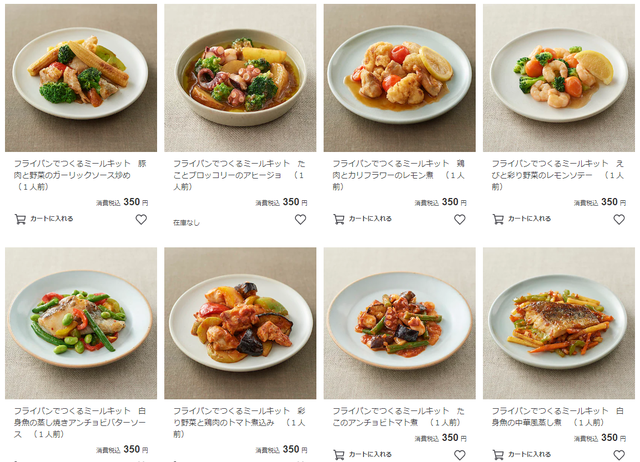This screenshot has height=462, width=640.
Task: Click heart icon for octopus anchovy tomato stew
Action: pyautogui.click(x=460, y=455)
